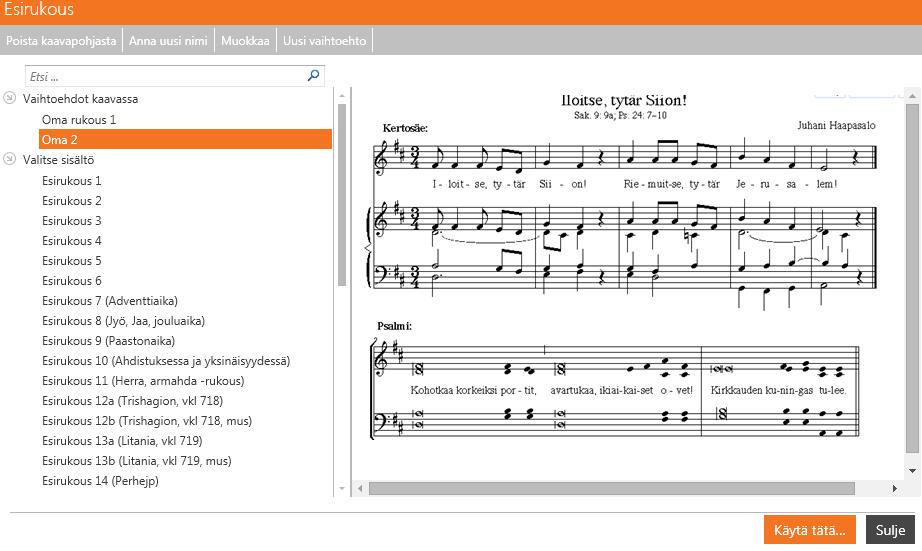Pick Esirukous 5 in content list
This screenshot has height=551, width=922.
71,261
